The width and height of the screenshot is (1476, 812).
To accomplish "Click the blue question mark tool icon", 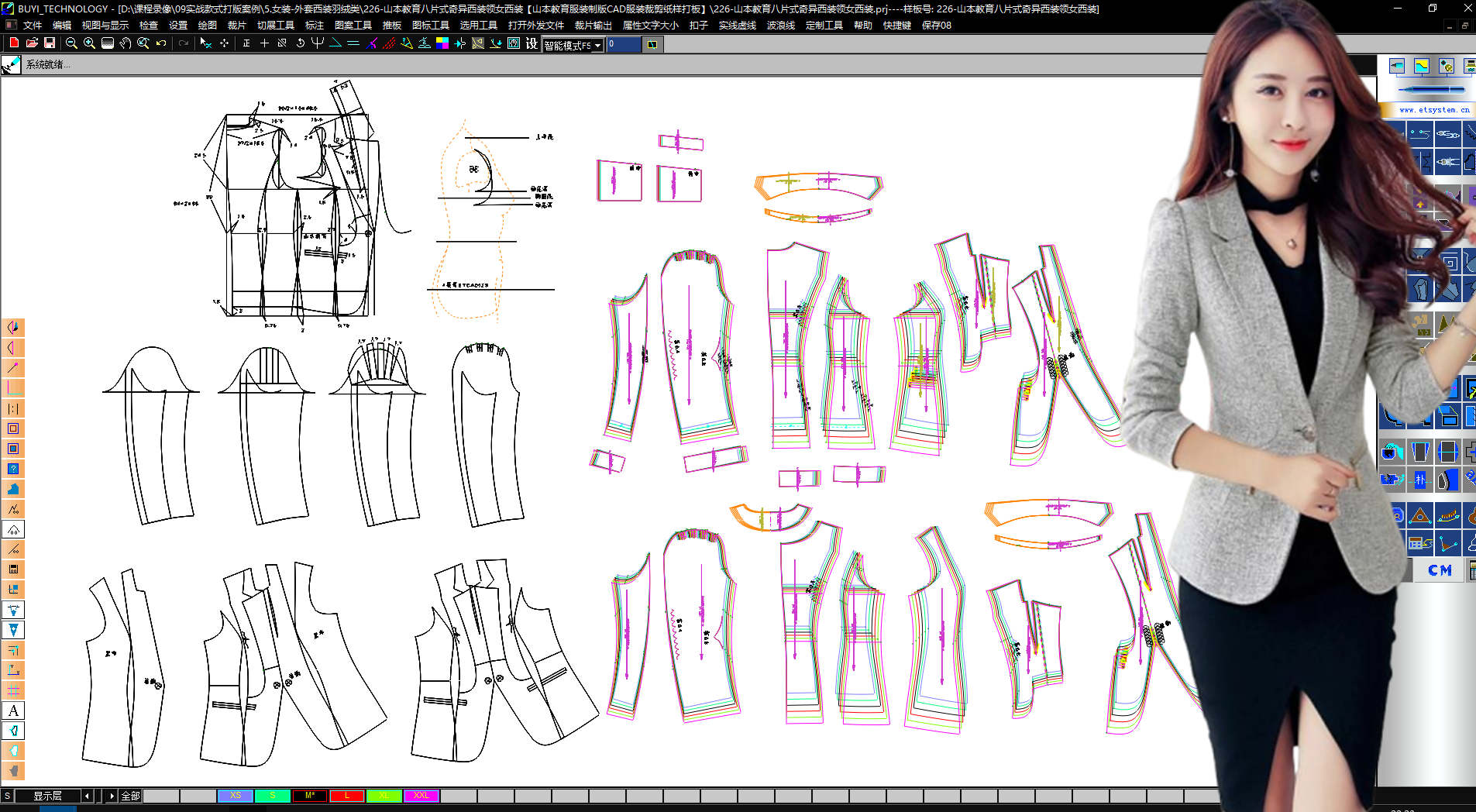I will click(13, 469).
